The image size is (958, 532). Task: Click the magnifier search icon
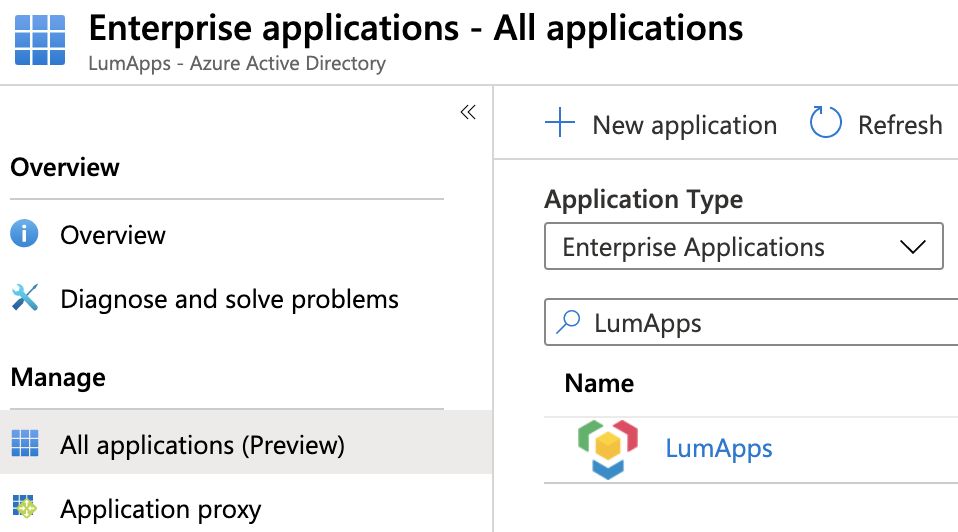568,322
